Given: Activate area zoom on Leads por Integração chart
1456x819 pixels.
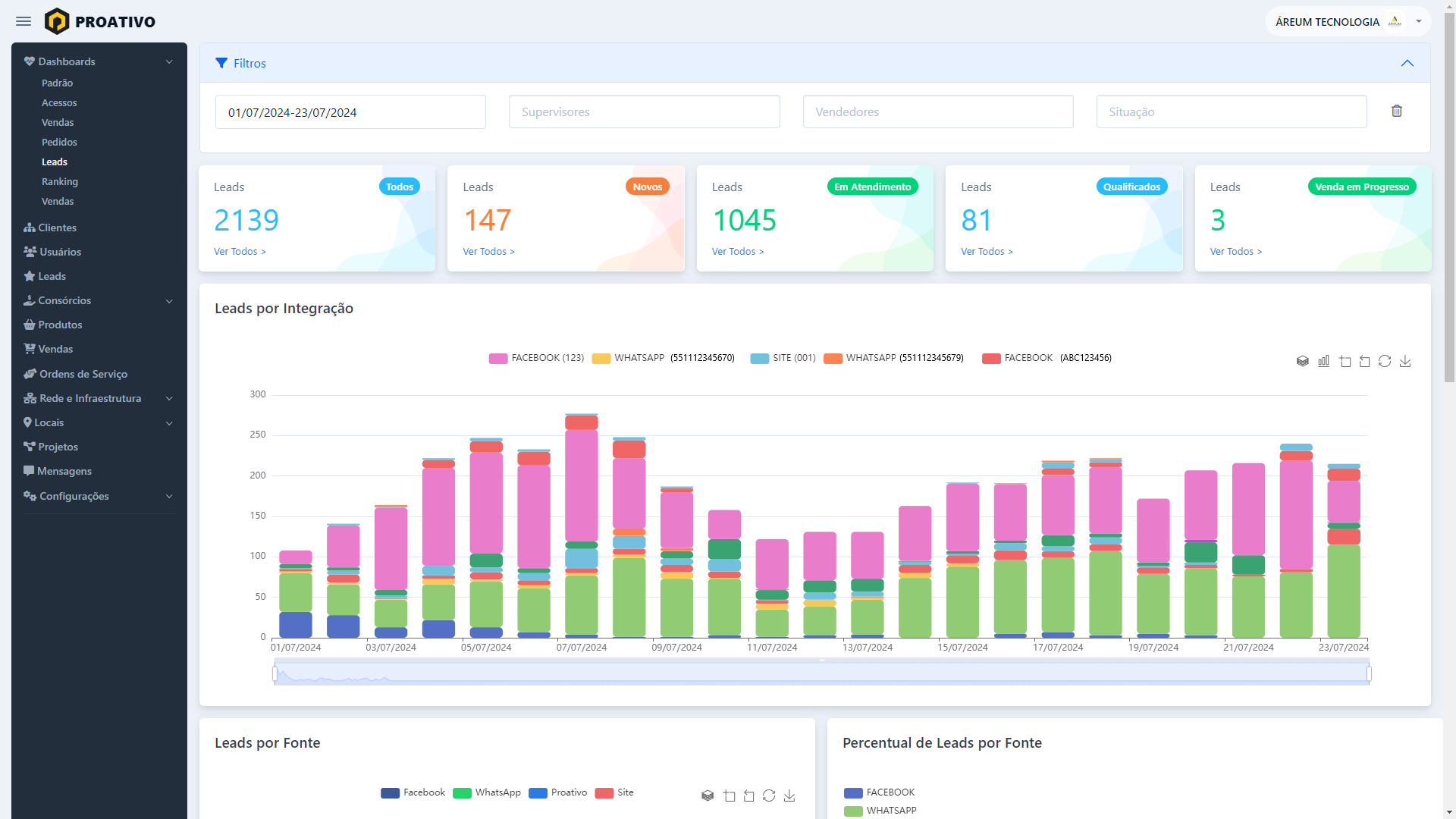Looking at the screenshot, I should click(1345, 361).
